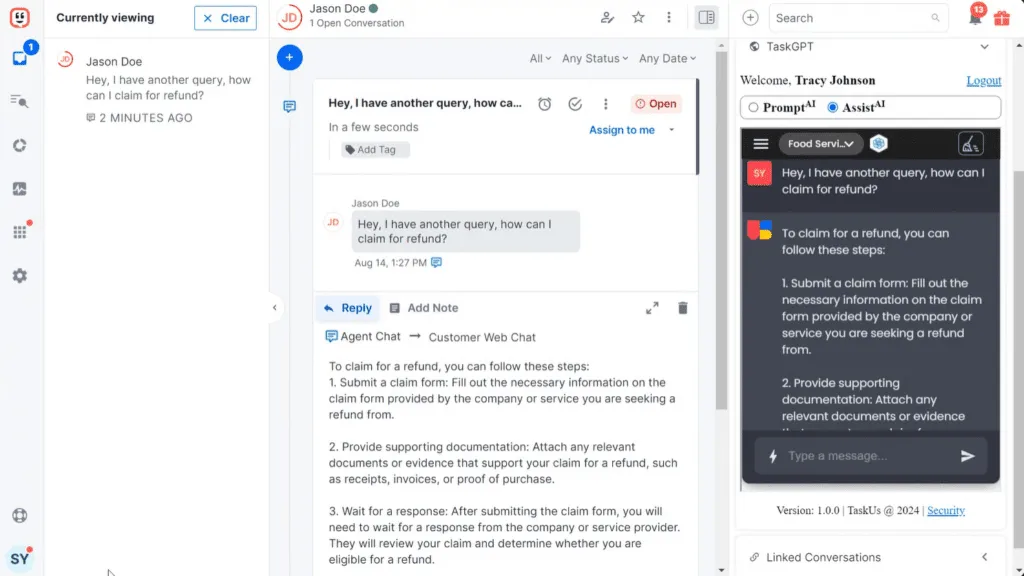Toggle the right sidebar panel view
This screenshot has height=576, width=1024.
706,17
